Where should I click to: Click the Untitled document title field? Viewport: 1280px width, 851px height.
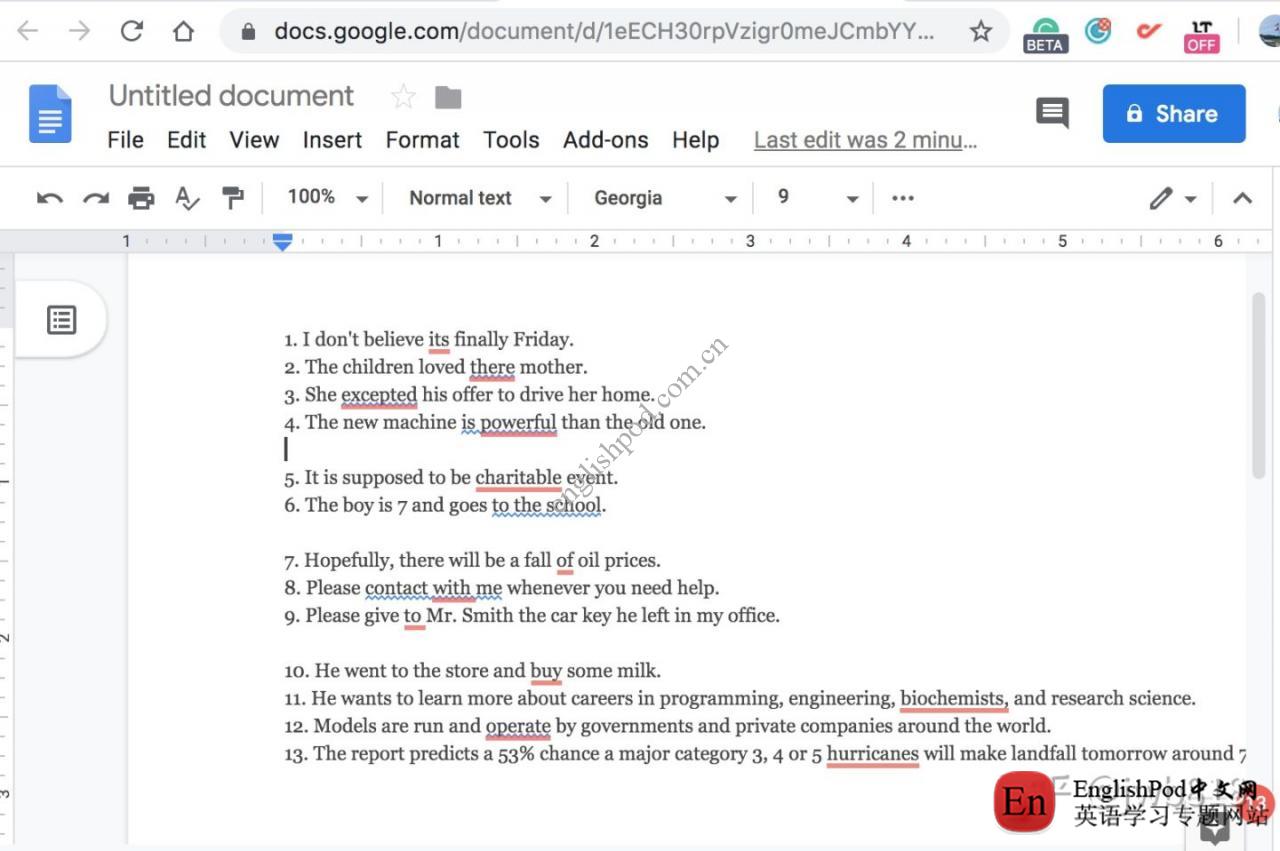[x=231, y=96]
